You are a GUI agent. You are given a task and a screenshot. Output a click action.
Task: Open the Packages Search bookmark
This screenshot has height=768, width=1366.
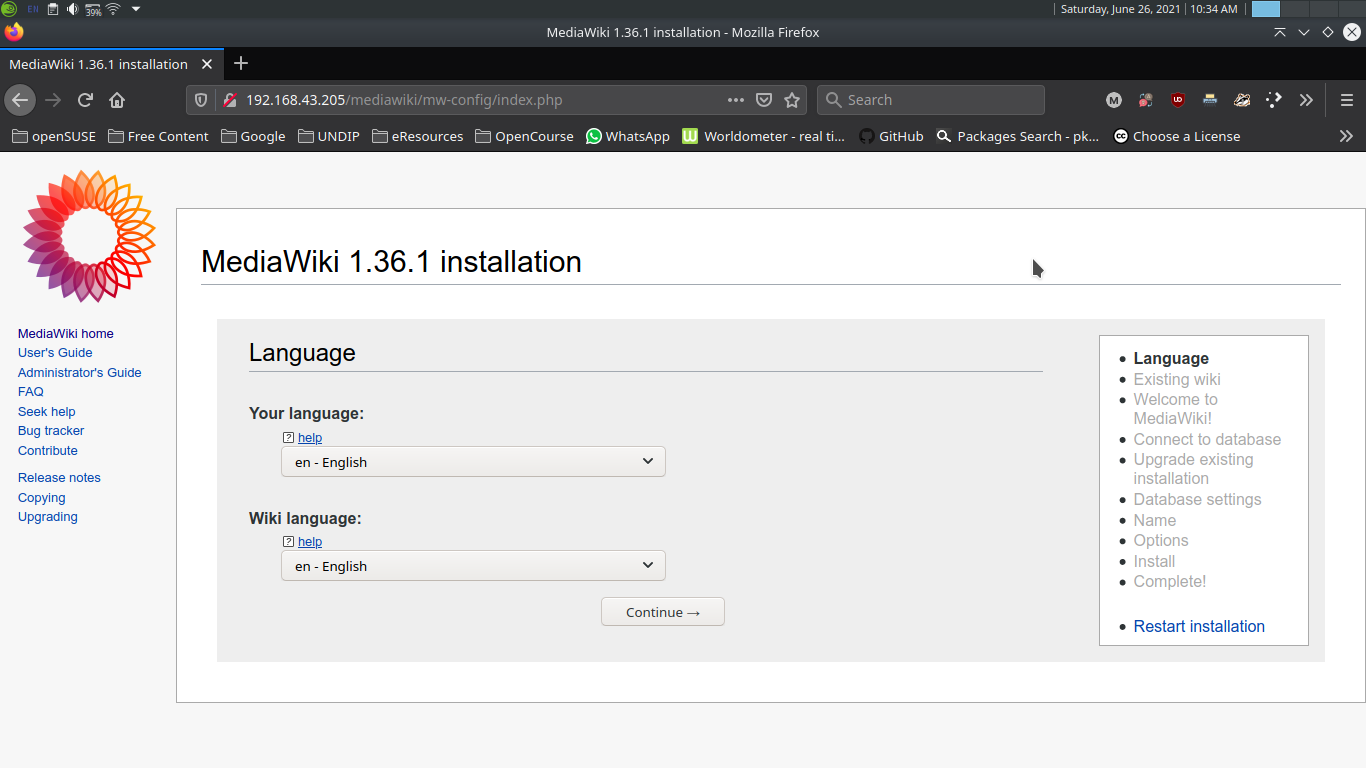(1017, 136)
